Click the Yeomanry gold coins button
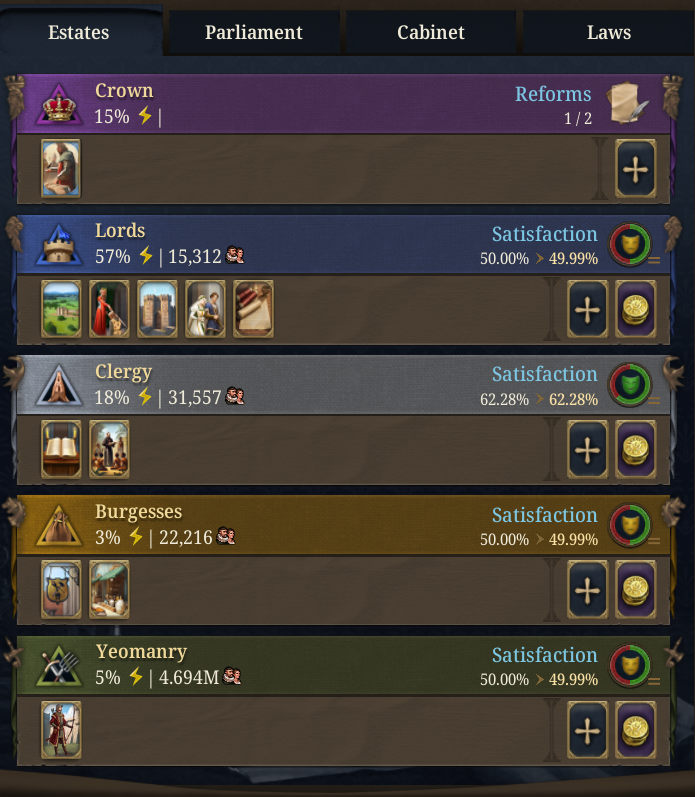Image resolution: width=695 pixels, height=797 pixels. pos(636,730)
